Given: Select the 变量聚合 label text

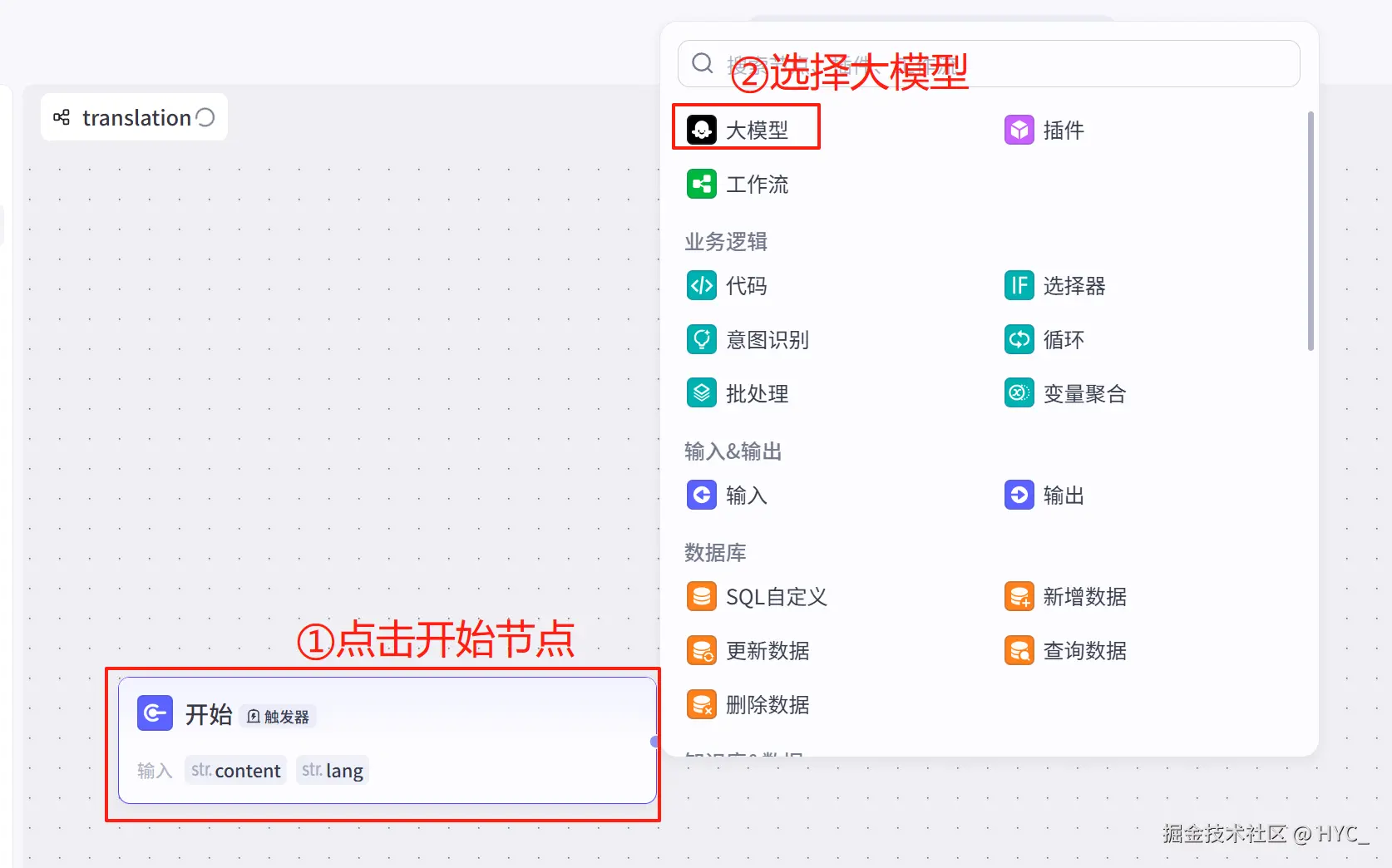Looking at the screenshot, I should tap(1085, 394).
